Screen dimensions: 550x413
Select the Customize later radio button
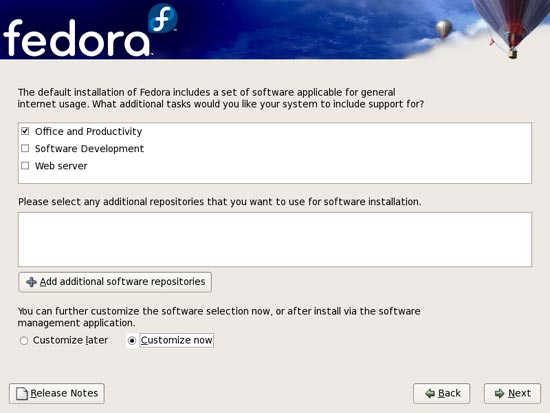click(24, 340)
